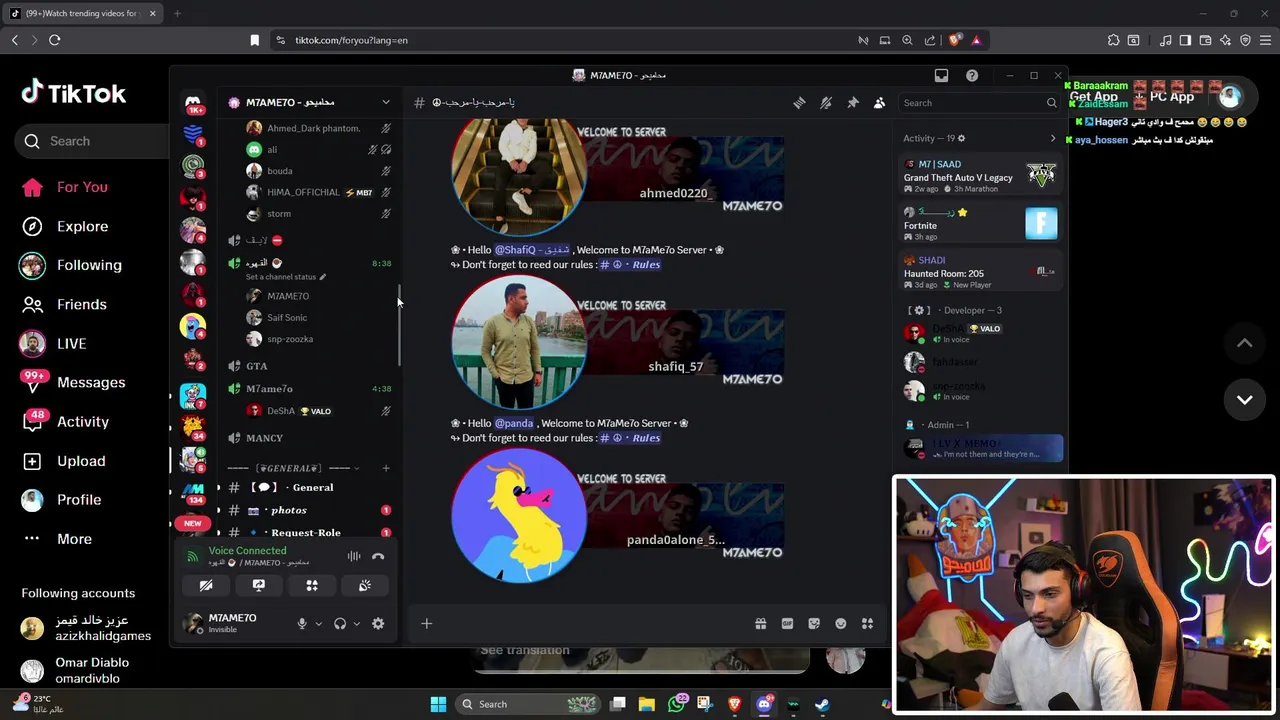Open headphone output options arrow
This screenshot has height=720, width=1280.
point(356,624)
